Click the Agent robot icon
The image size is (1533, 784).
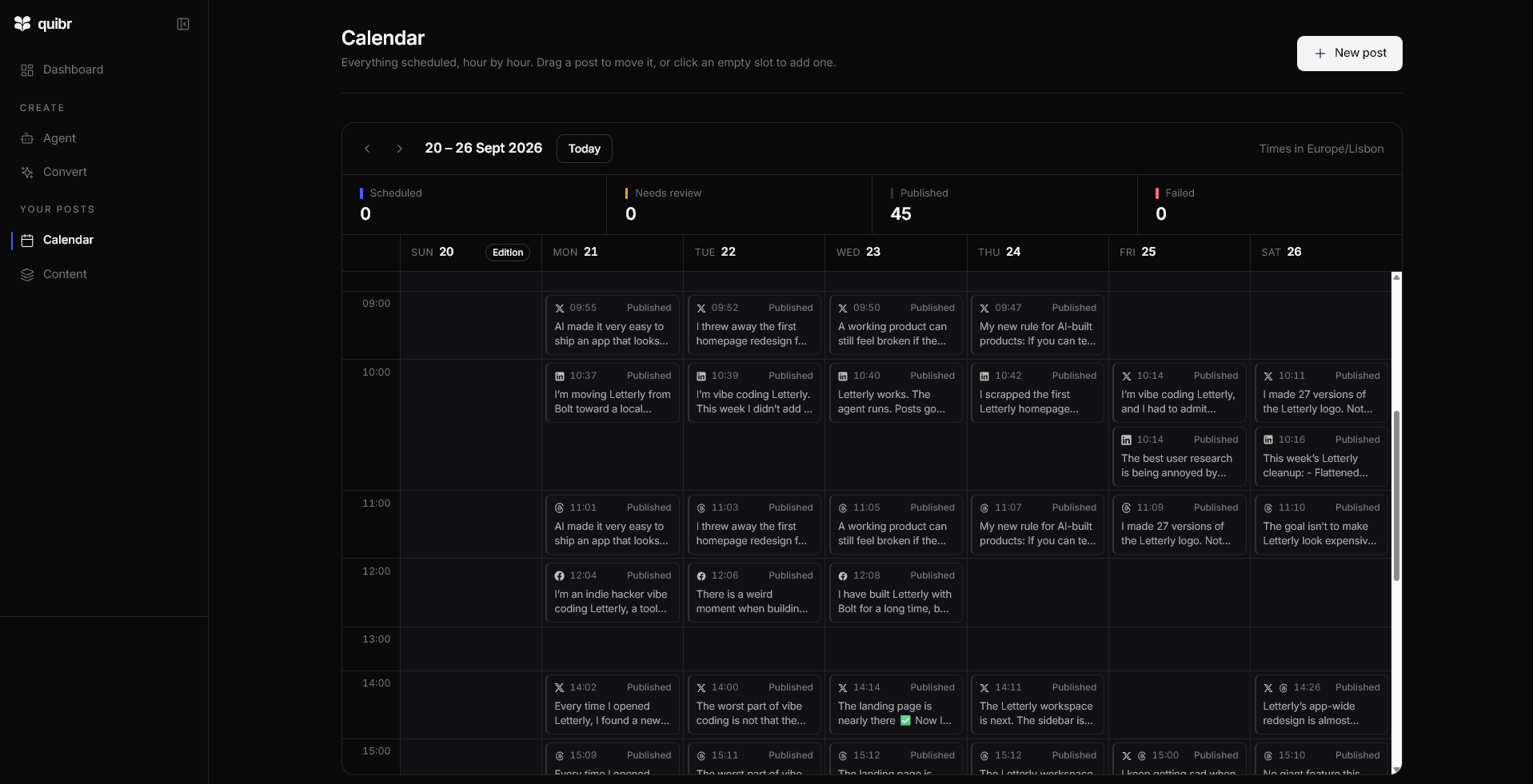click(x=27, y=138)
